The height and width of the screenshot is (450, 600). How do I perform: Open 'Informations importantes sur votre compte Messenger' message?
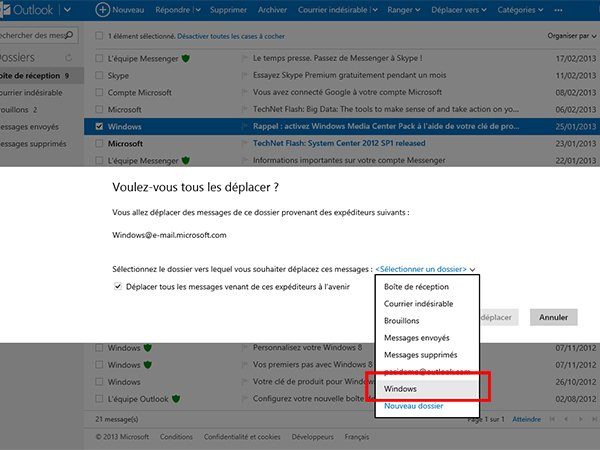tap(349, 160)
